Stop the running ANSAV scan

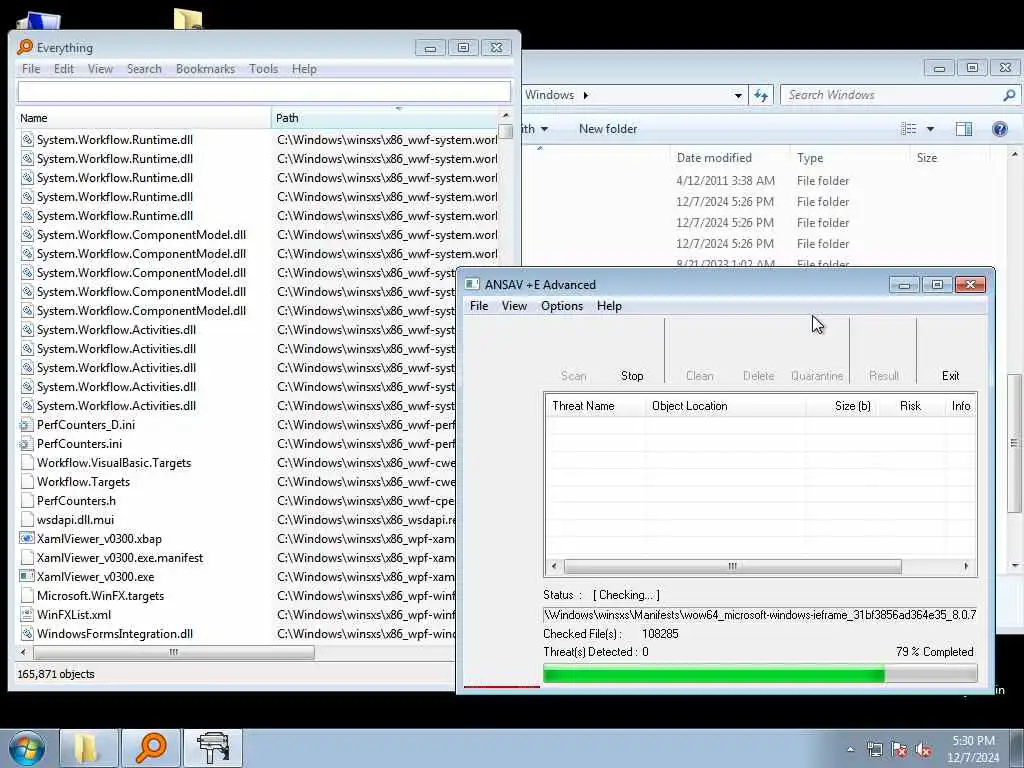point(632,376)
